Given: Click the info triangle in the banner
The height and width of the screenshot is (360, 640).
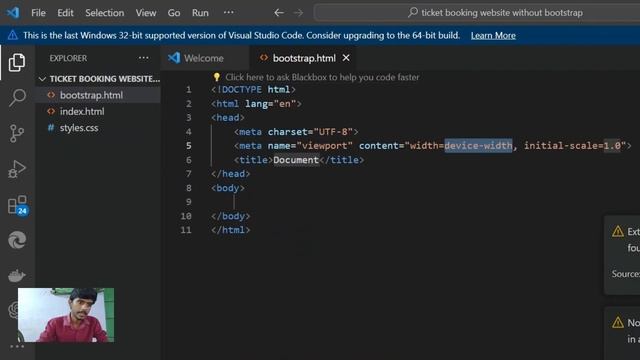Looking at the screenshot, I should tap(13, 35).
